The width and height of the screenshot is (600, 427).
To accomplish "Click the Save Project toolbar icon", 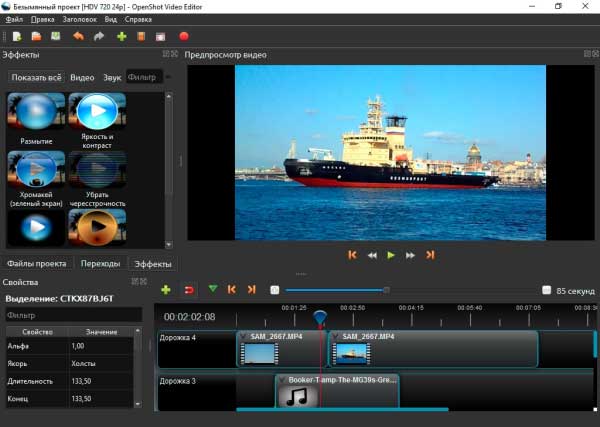I will pos(55,37).
